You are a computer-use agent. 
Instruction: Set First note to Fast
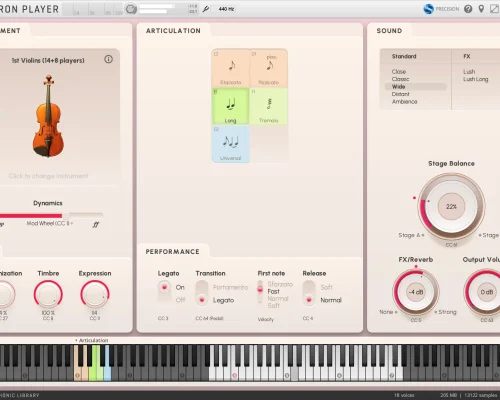pyautogui.click(x=273, y=291)
